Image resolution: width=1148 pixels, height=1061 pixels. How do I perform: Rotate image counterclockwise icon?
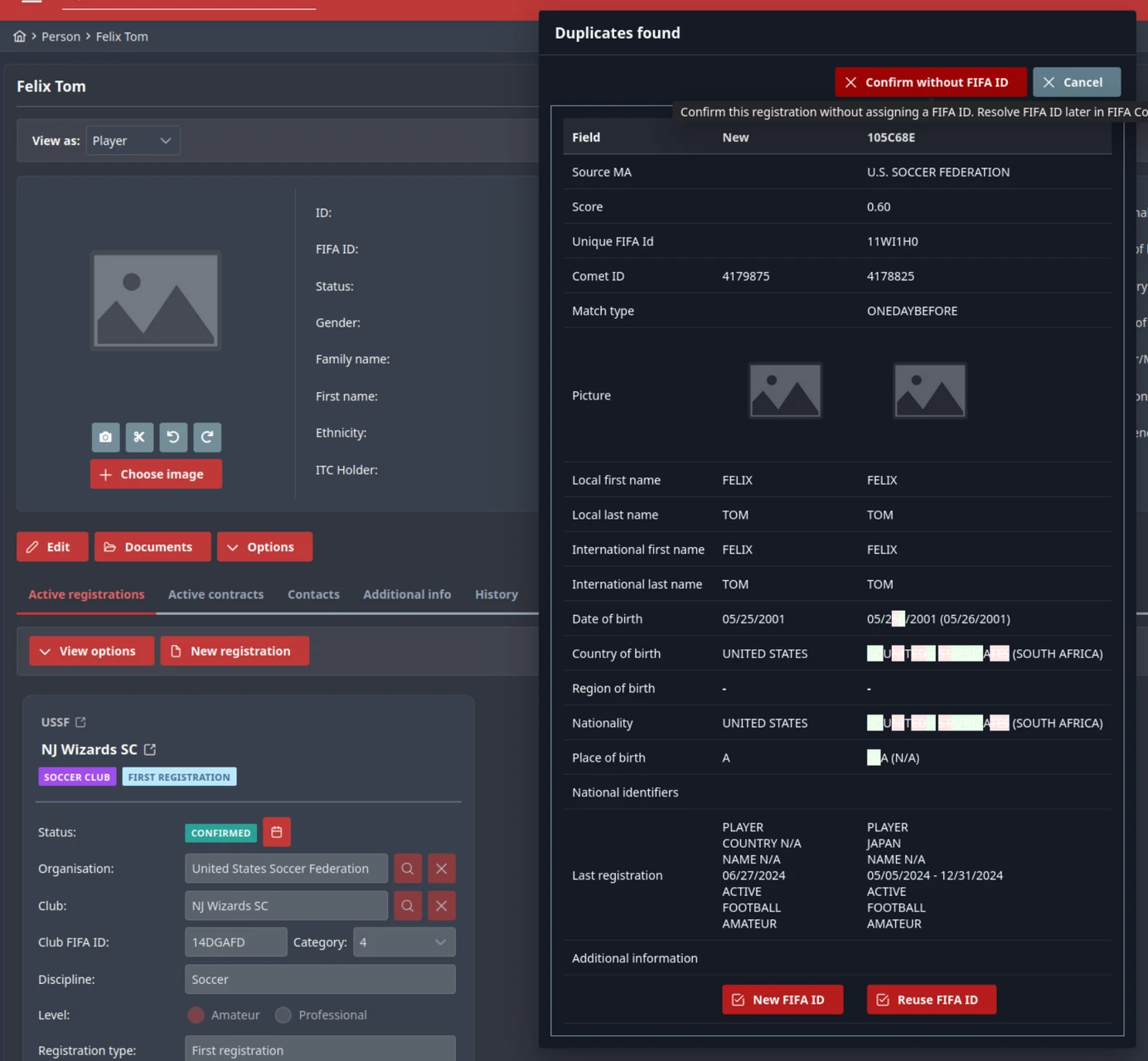pos(173,437)
